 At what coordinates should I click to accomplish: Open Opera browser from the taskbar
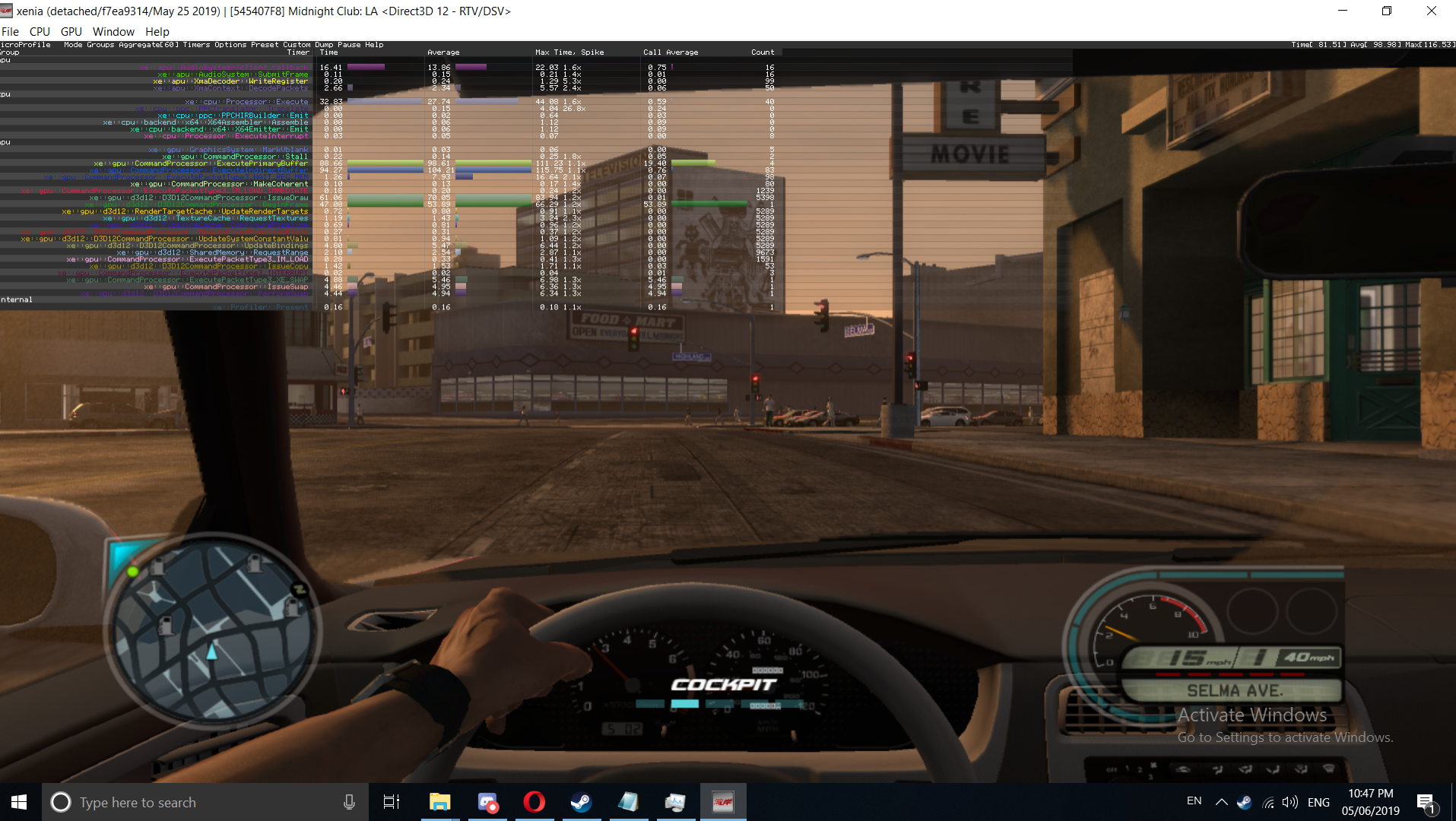click(x=535, y=802)
